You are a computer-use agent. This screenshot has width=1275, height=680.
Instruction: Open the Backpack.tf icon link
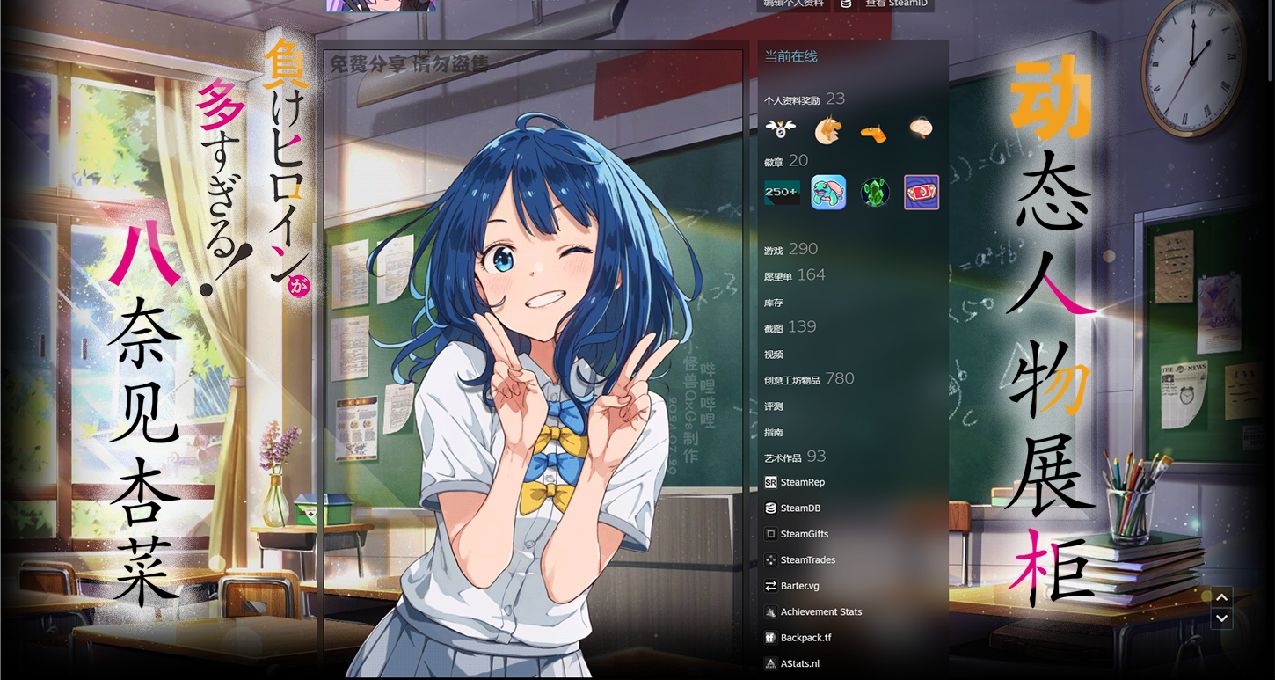771,638
